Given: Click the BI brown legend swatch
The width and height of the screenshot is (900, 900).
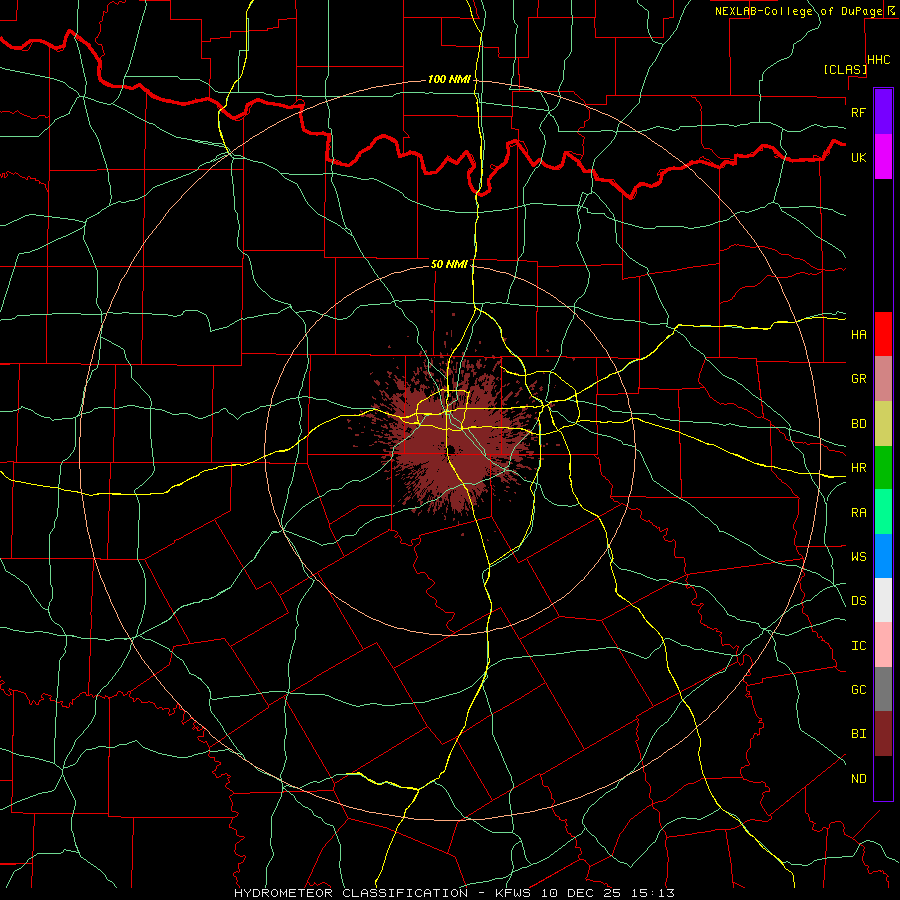Looking at the screenshot, I should (883, 734).
